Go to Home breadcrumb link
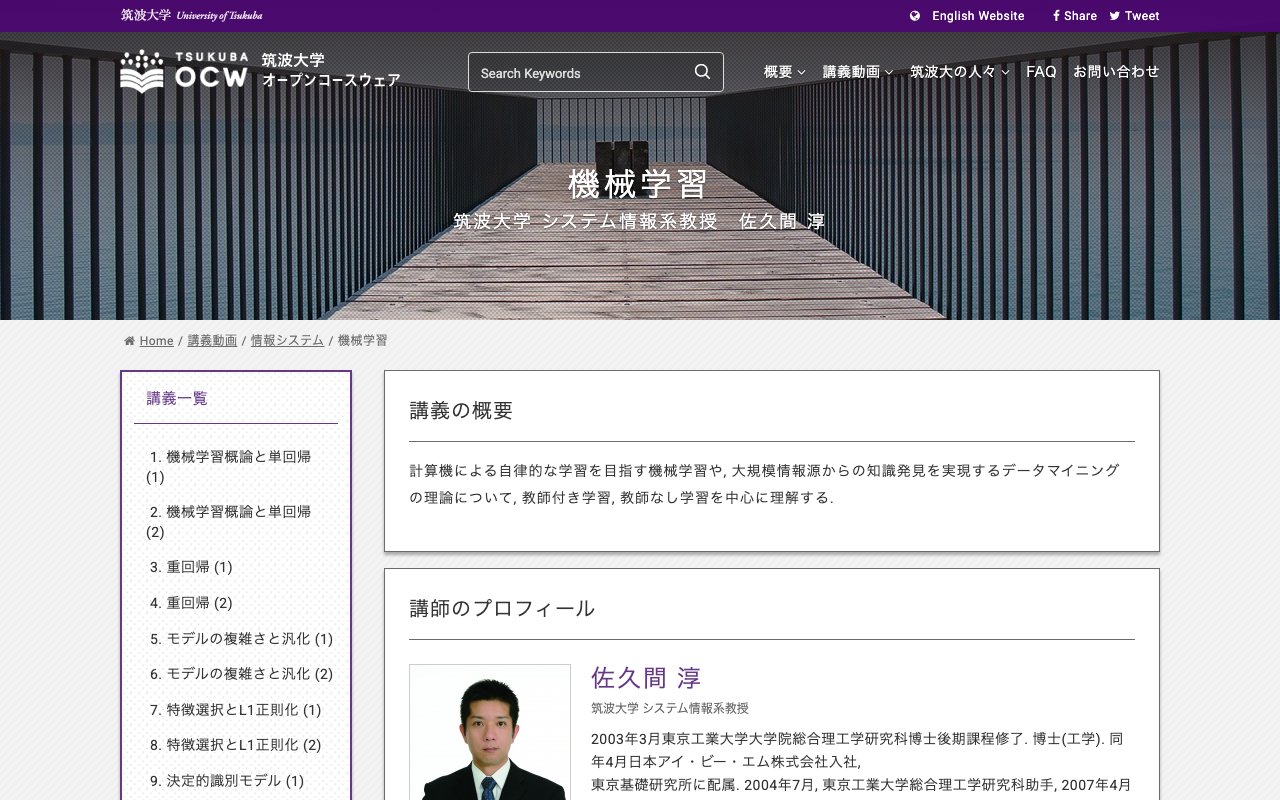This screenshot has width=1280, height=800. coord(156,341)
